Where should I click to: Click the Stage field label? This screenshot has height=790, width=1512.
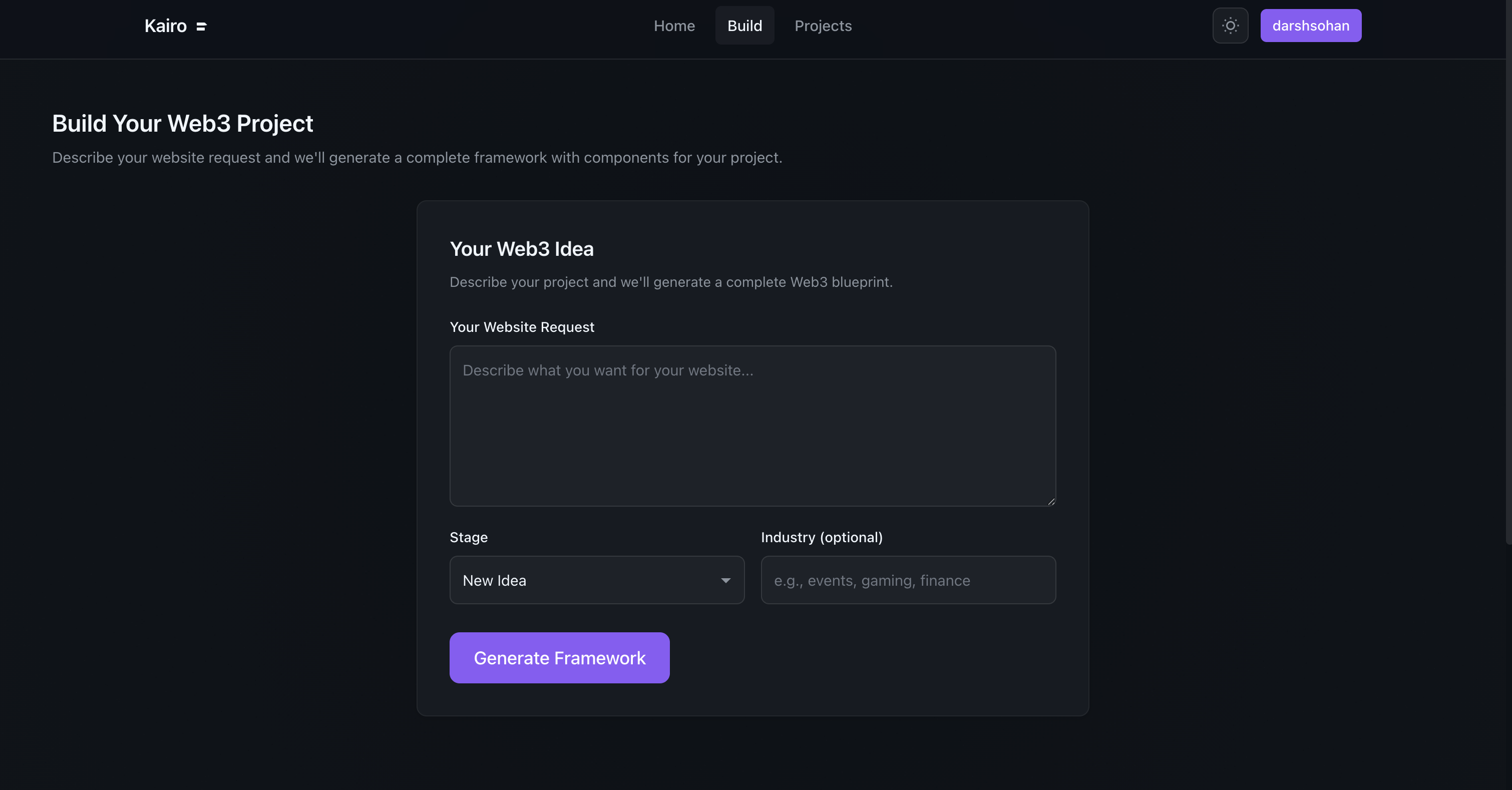(x=469, y=537)
